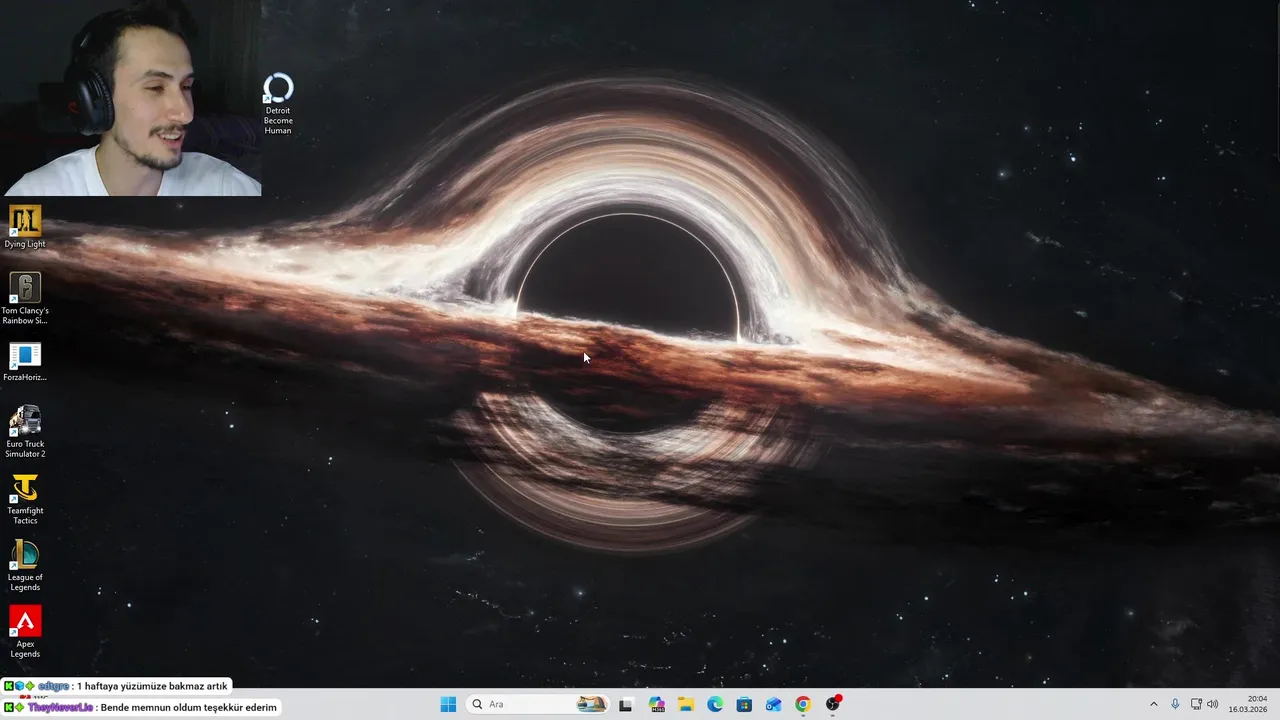This screenshot has width=1280, height=720.
Task: Select the League of Legends shortcut
Action: 25,565
